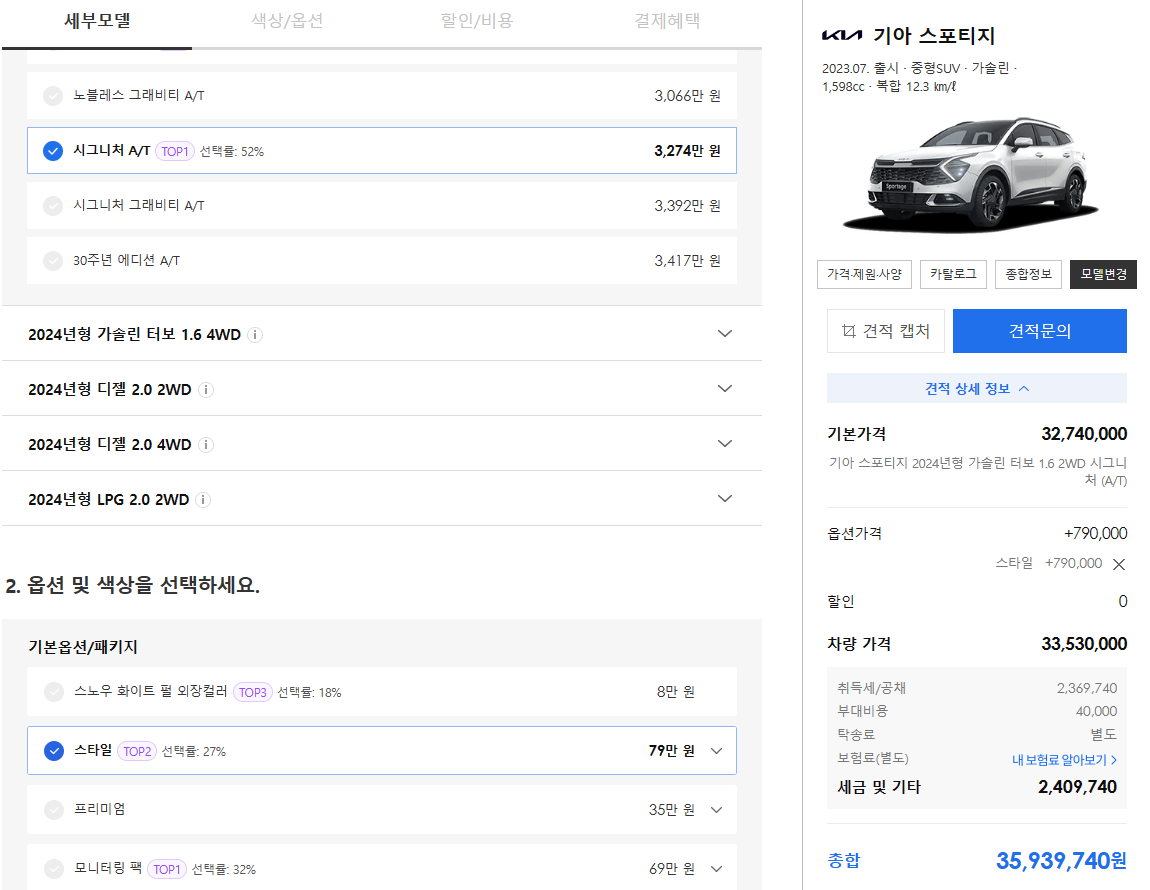This screenshot has height=890, width=1150.
Task: Click the Kia Sportage car image
Action: click(970, 175)
